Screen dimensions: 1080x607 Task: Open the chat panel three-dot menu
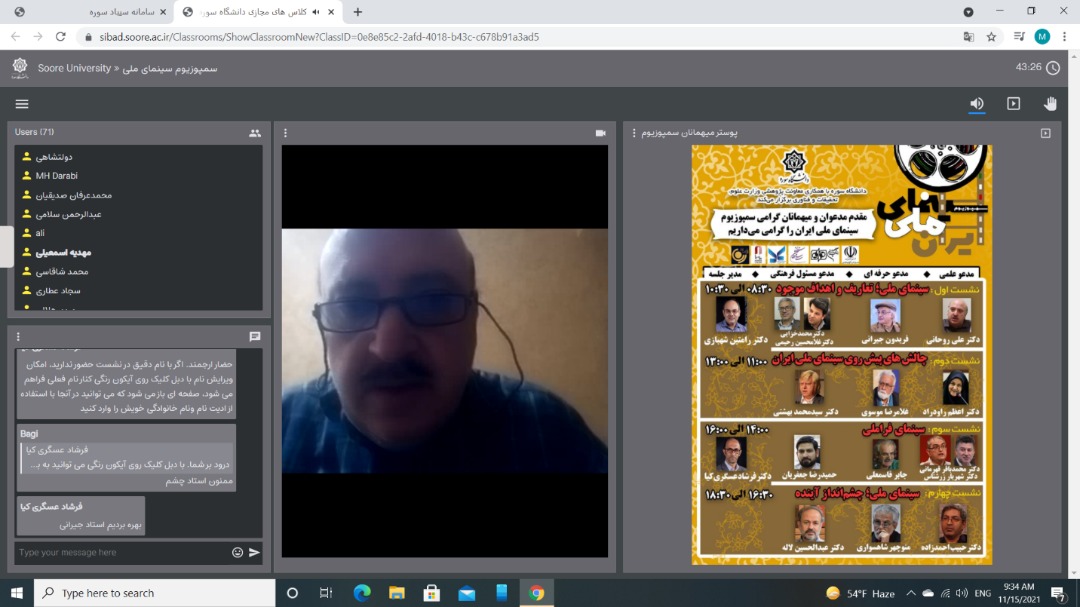coord(18,337)
